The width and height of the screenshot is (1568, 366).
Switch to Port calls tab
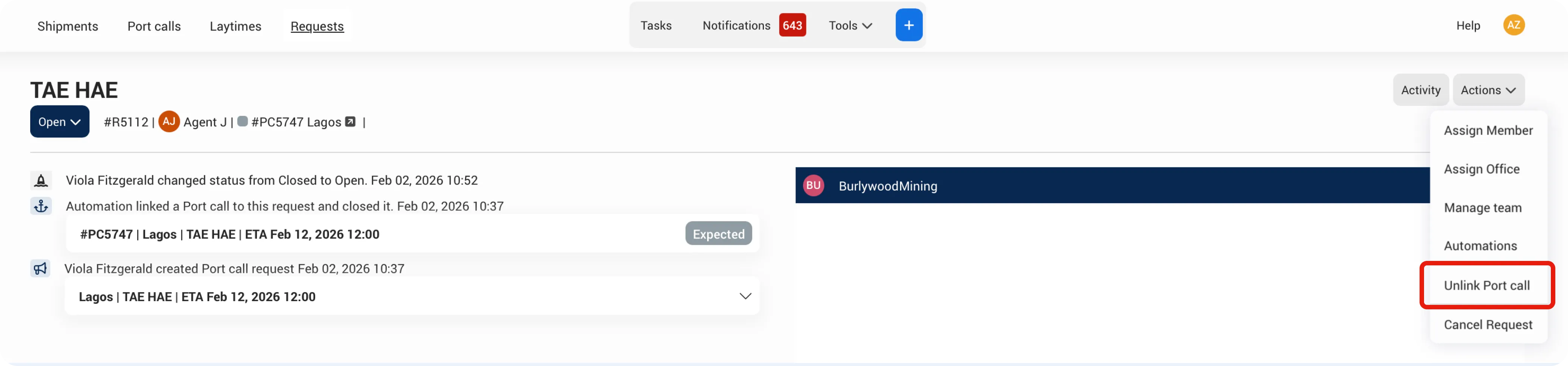(154, 26)
